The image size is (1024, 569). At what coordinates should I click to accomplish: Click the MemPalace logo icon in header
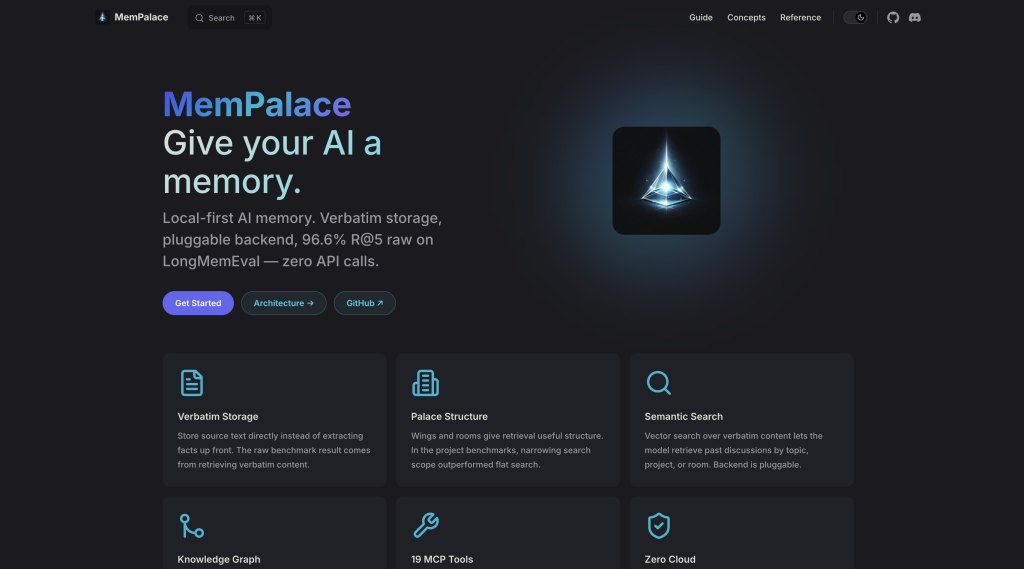[x=102, y=17]
